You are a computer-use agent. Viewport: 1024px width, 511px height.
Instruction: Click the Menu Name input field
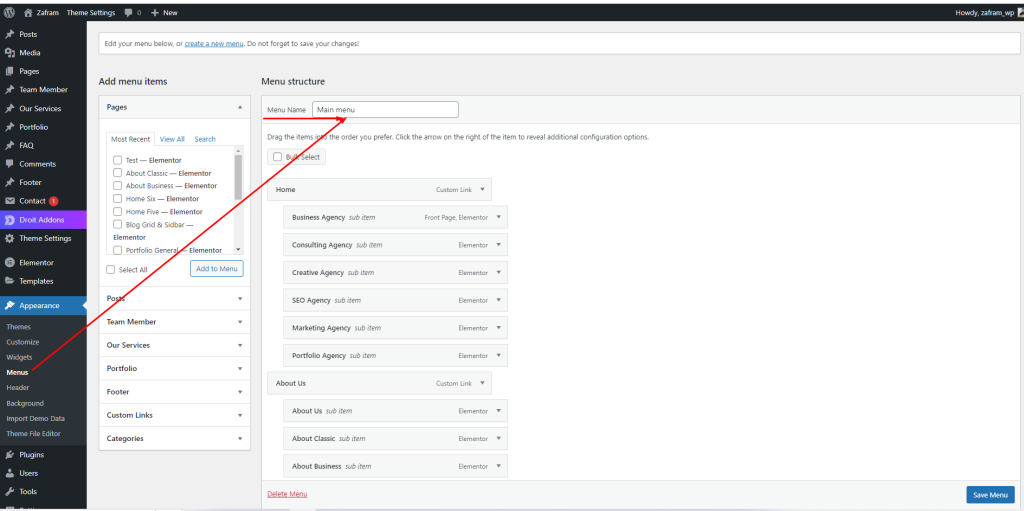click(385, 109)
